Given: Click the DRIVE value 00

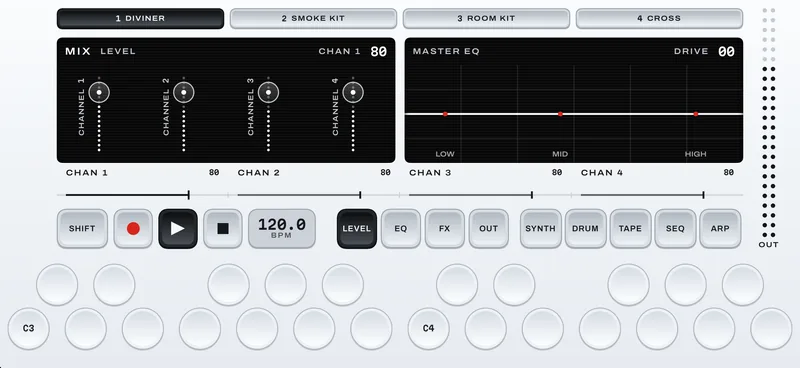Looking at the screenshot, I should (x=726, y=52).
